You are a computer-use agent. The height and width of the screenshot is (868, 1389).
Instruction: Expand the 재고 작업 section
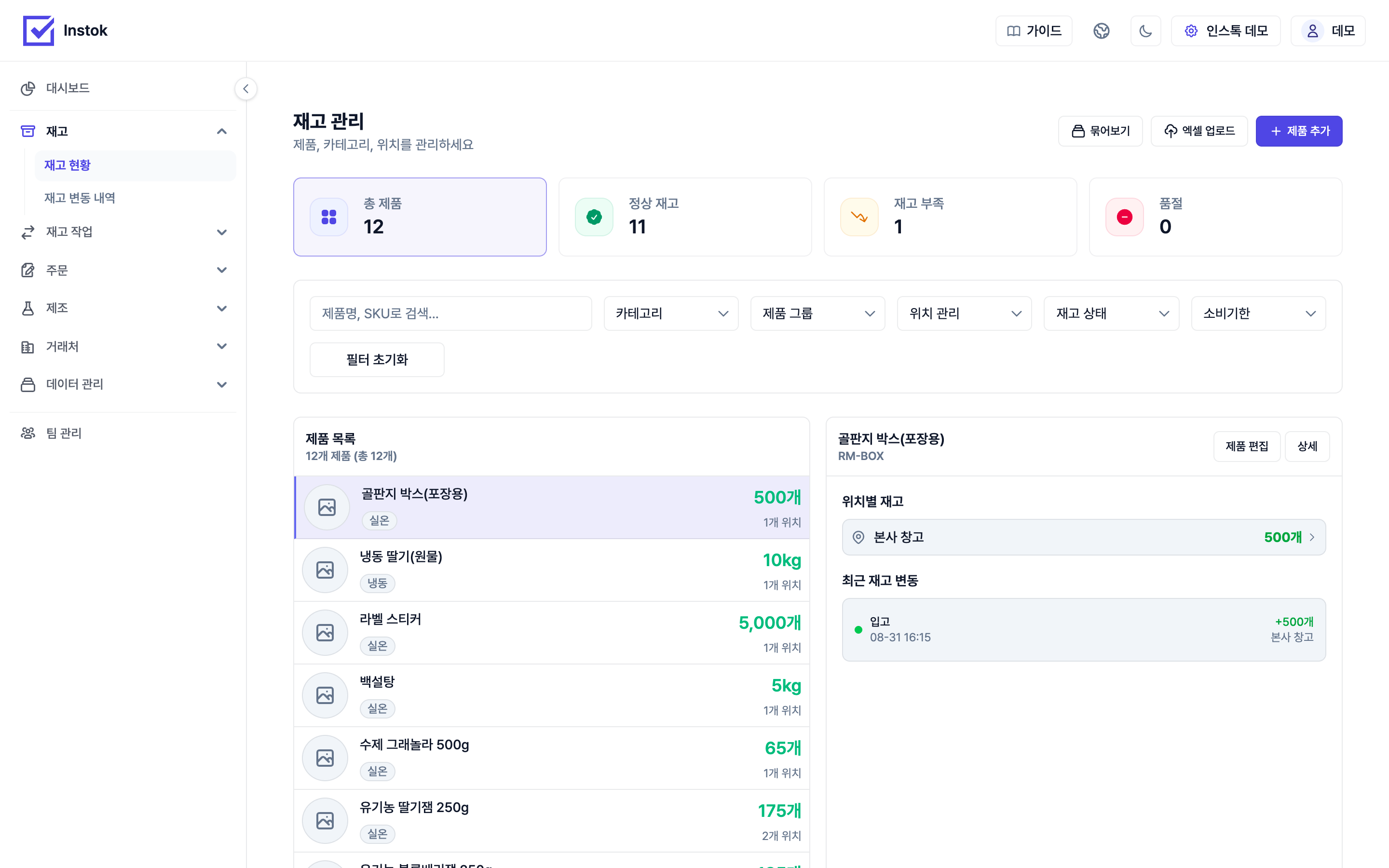click(x=123, y=232)
